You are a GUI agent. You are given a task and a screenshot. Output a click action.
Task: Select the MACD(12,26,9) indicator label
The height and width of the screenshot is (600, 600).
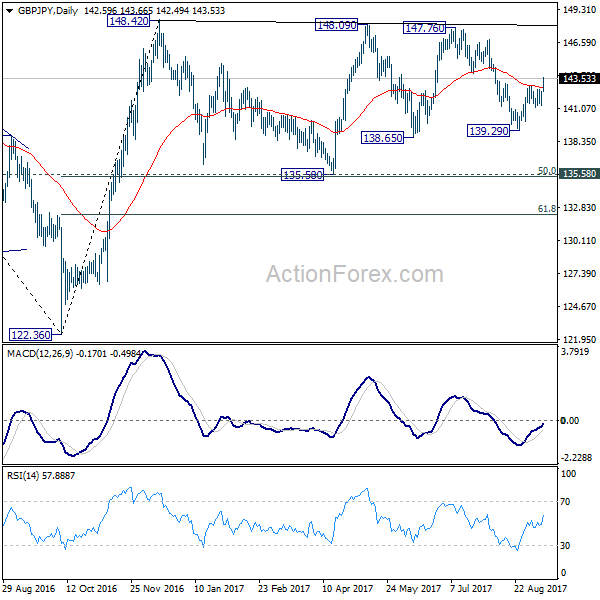(x=40, y=354)
